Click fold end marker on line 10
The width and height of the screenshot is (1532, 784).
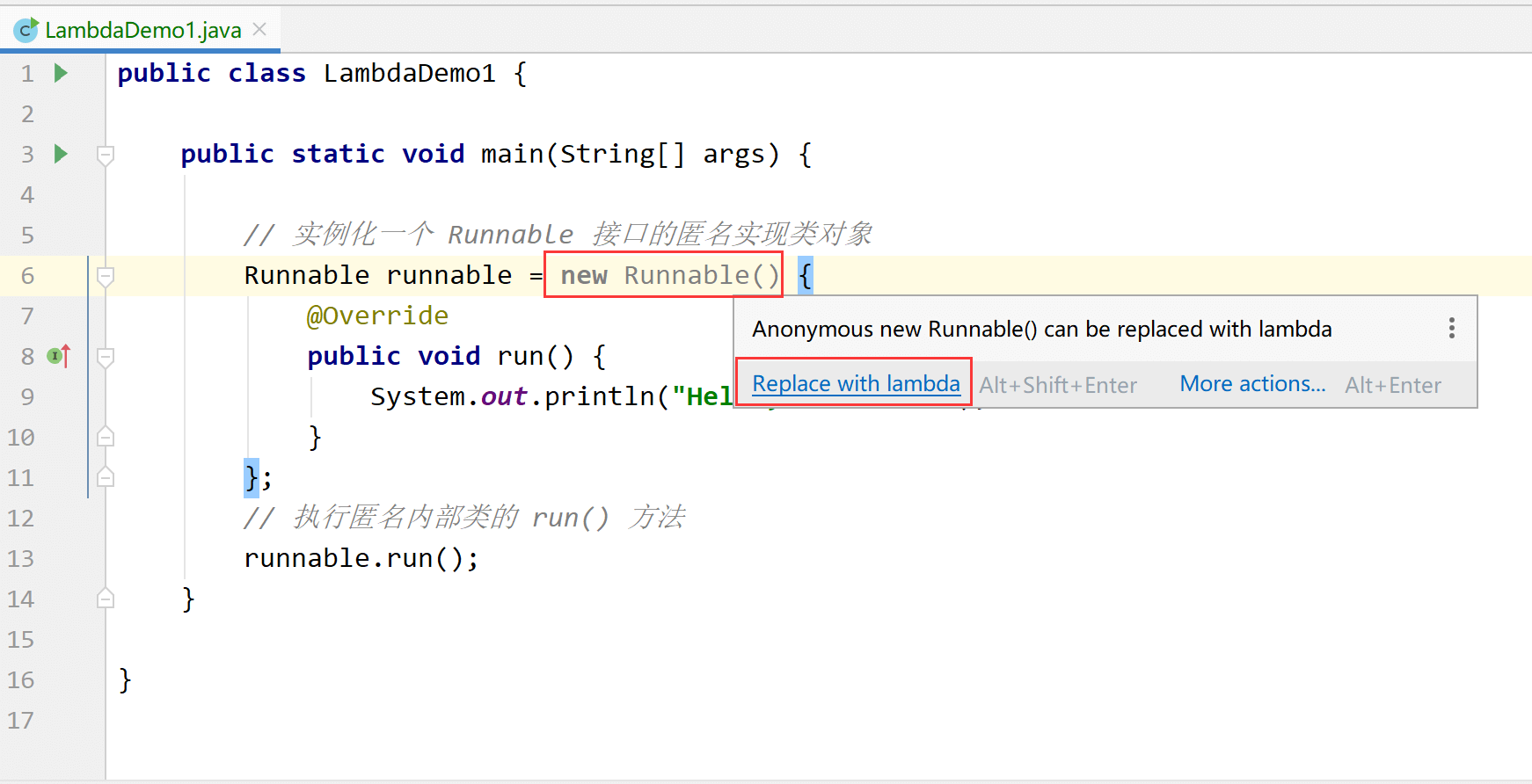click(x=106, y=436)
